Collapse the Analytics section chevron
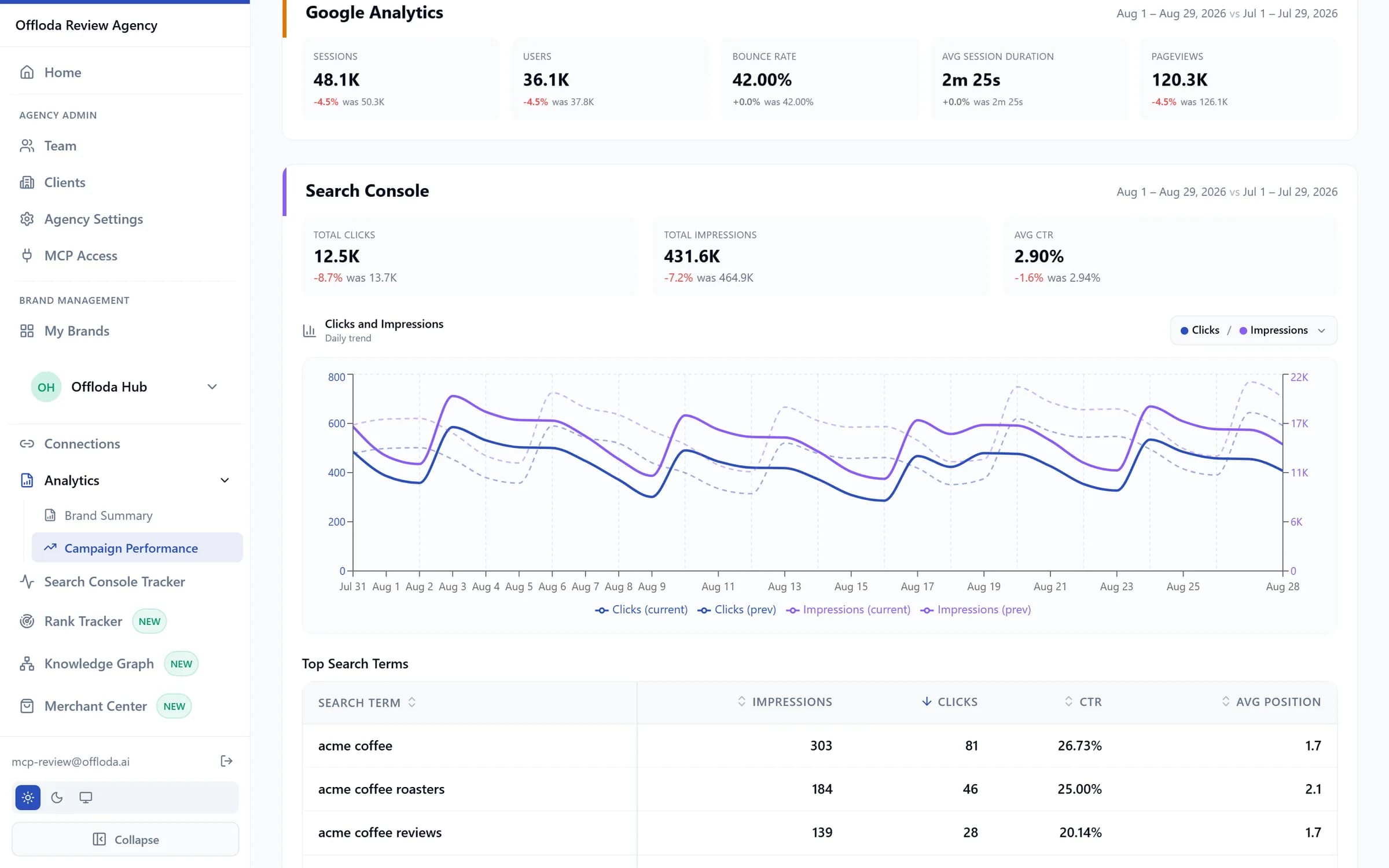 click(225, 480)
